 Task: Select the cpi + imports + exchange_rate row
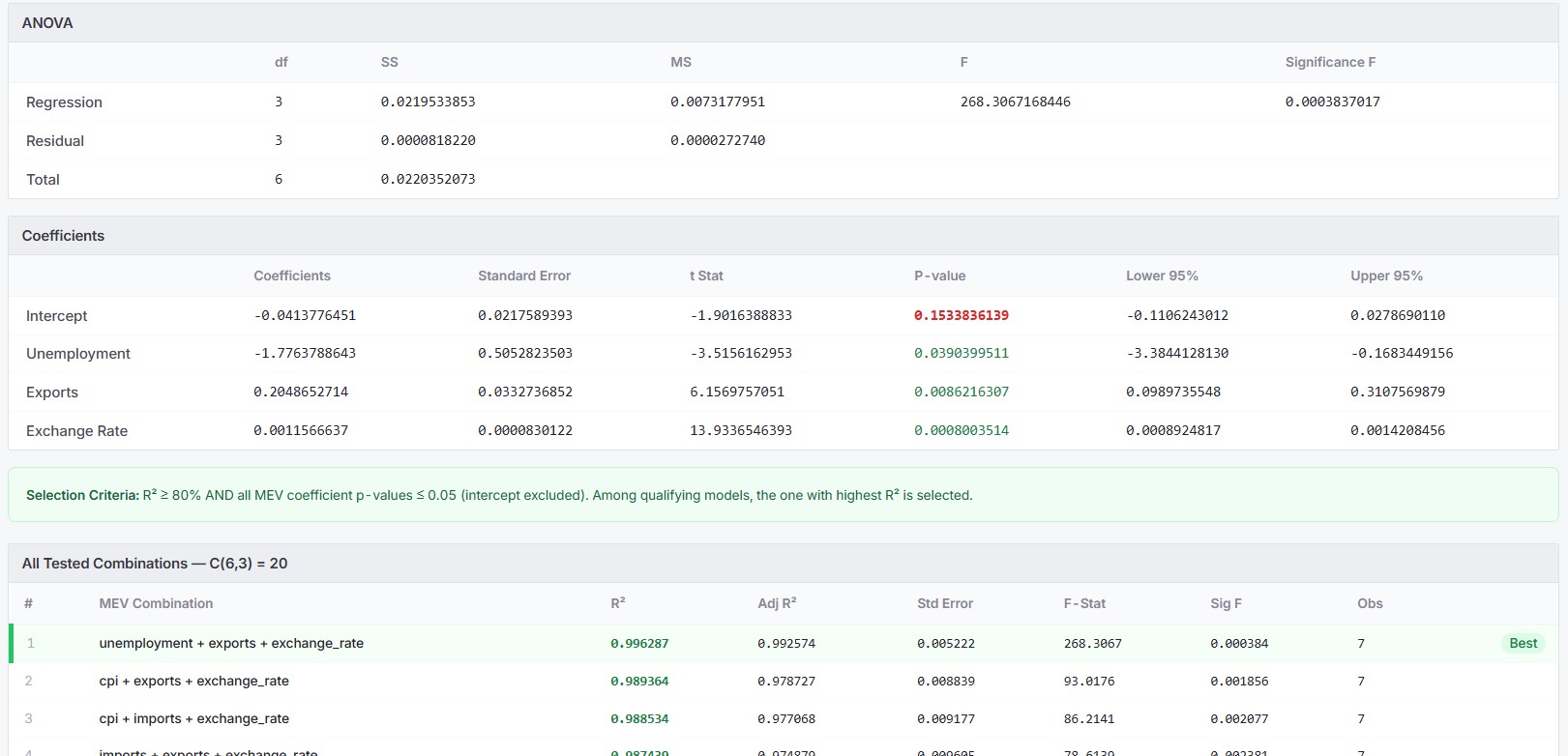(x=784, y=718)
